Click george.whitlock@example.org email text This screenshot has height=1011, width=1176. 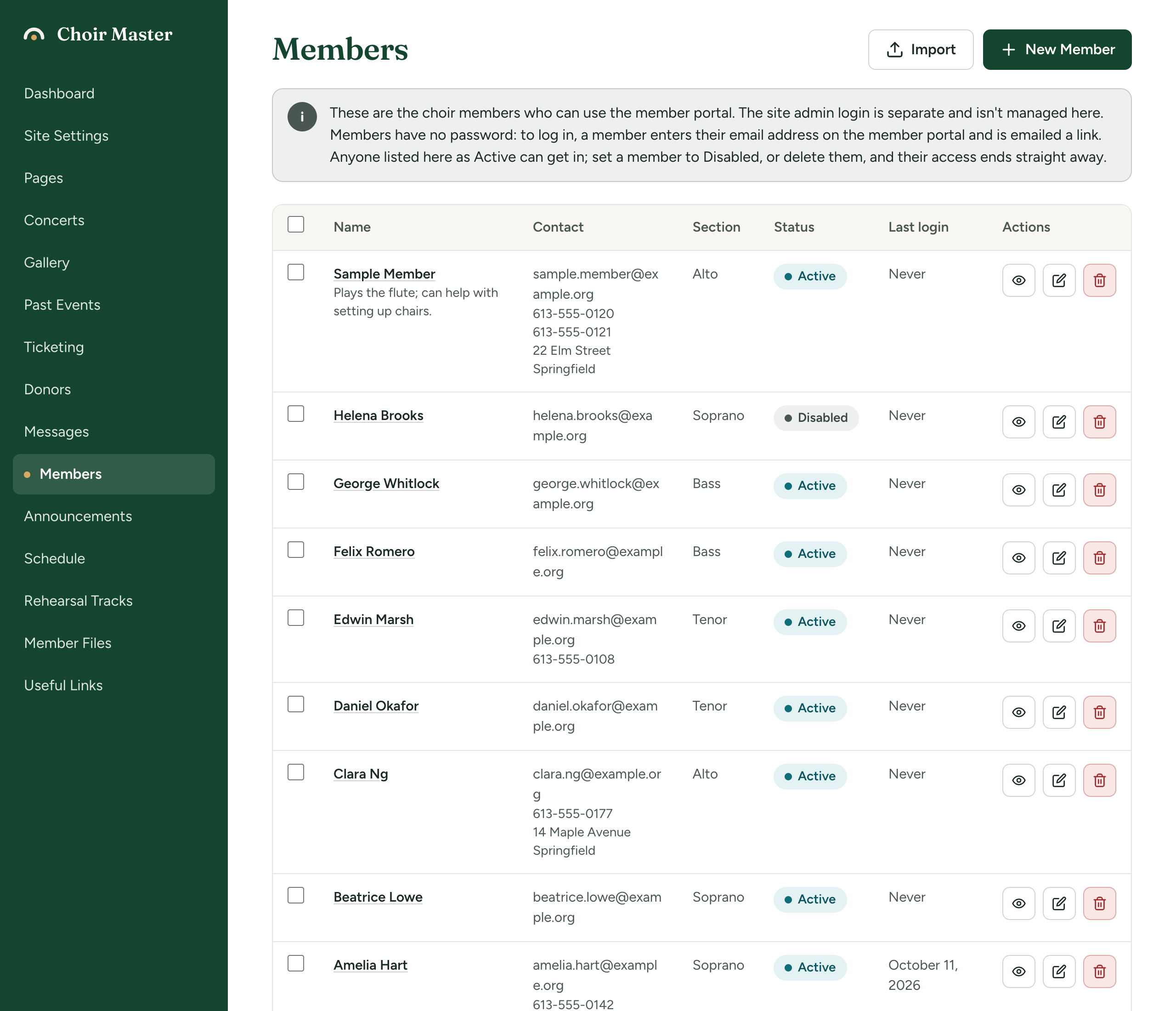coord(595,493)
